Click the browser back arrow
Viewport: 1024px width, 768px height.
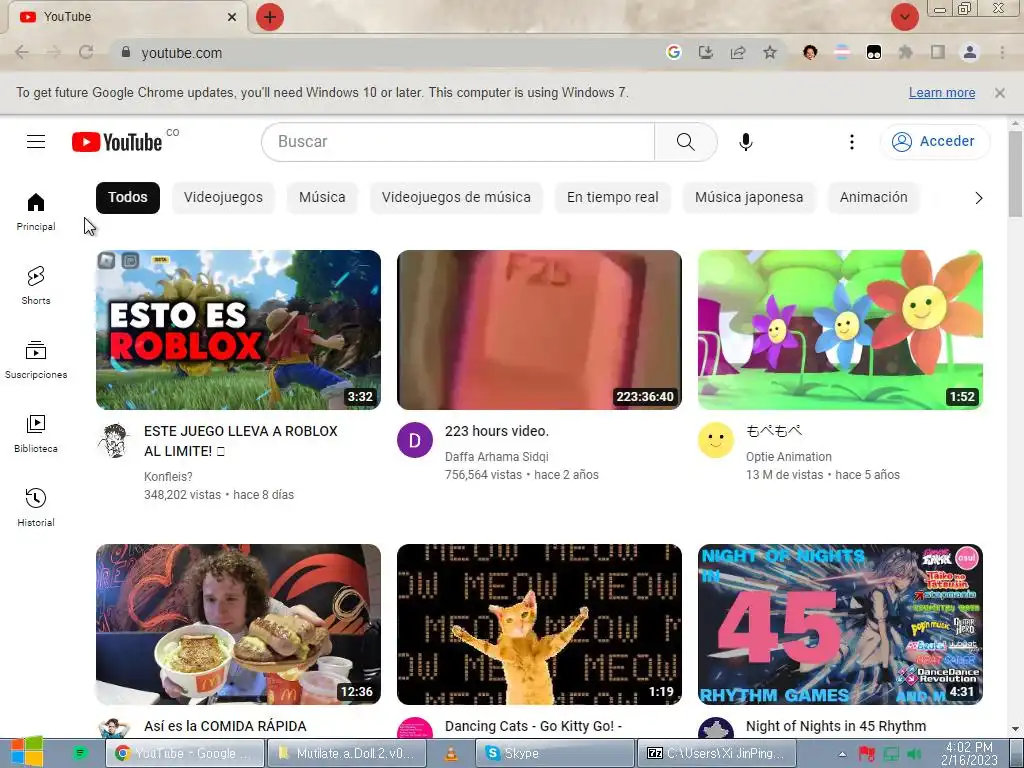click(22, 52)
